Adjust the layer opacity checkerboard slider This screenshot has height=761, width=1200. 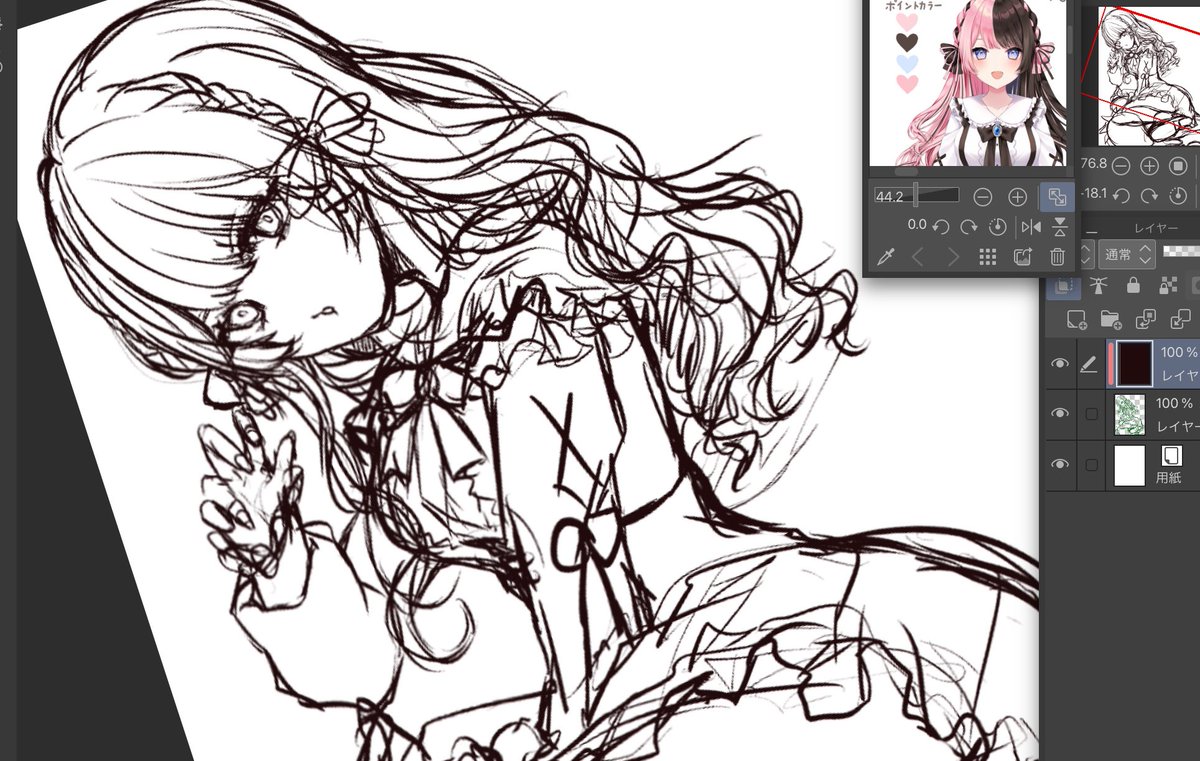[1181, 252]
